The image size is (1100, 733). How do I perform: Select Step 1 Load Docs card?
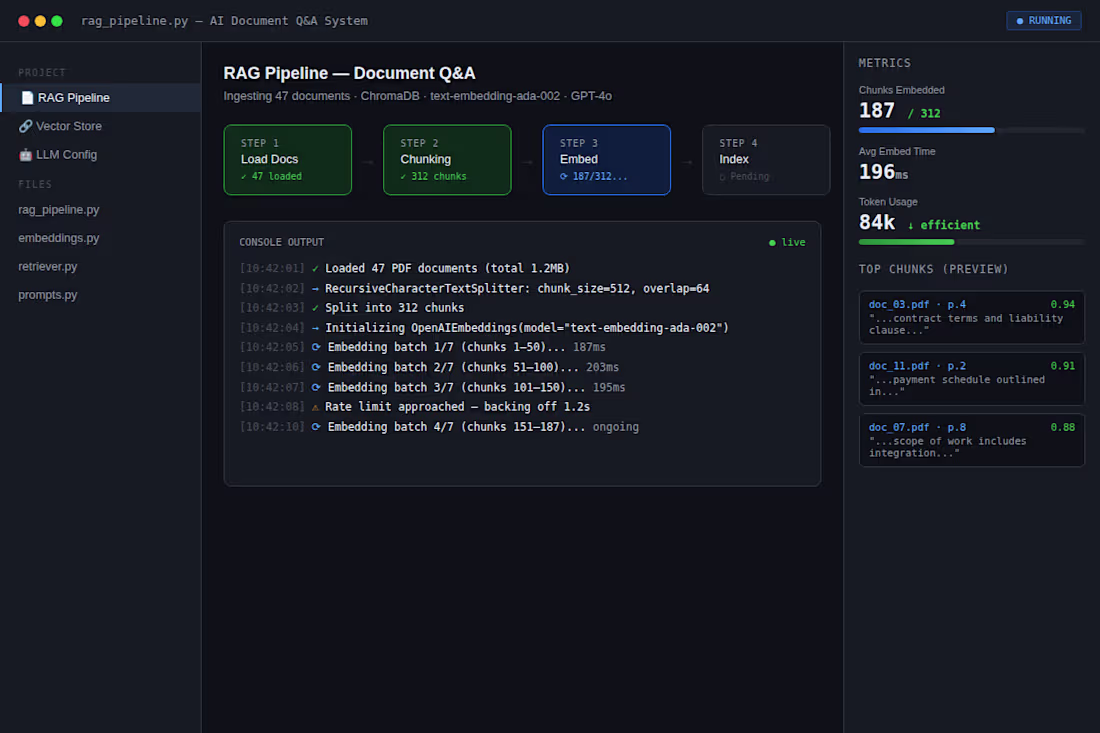(288, 160)
